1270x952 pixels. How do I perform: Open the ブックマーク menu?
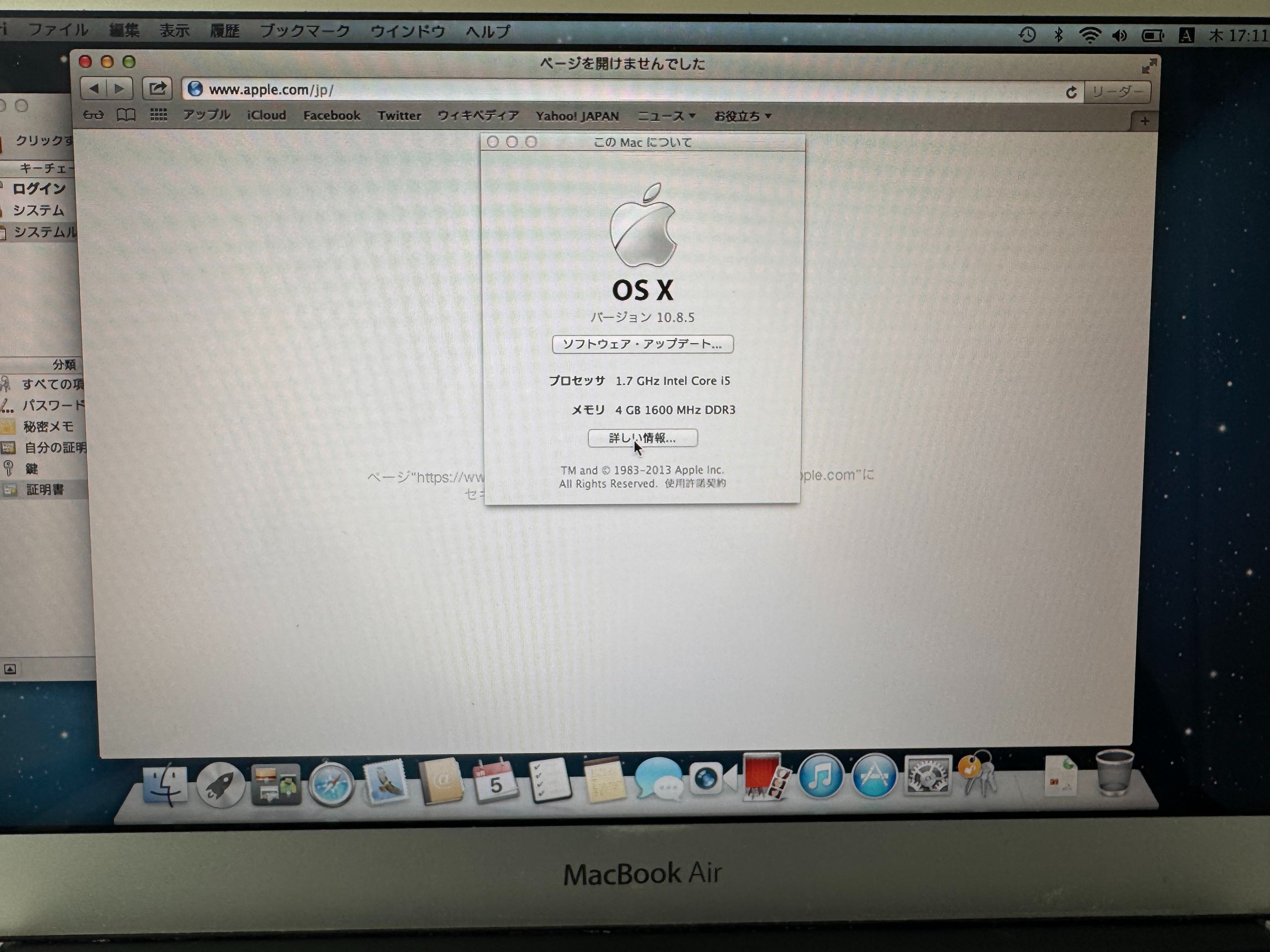coord(304,31)
